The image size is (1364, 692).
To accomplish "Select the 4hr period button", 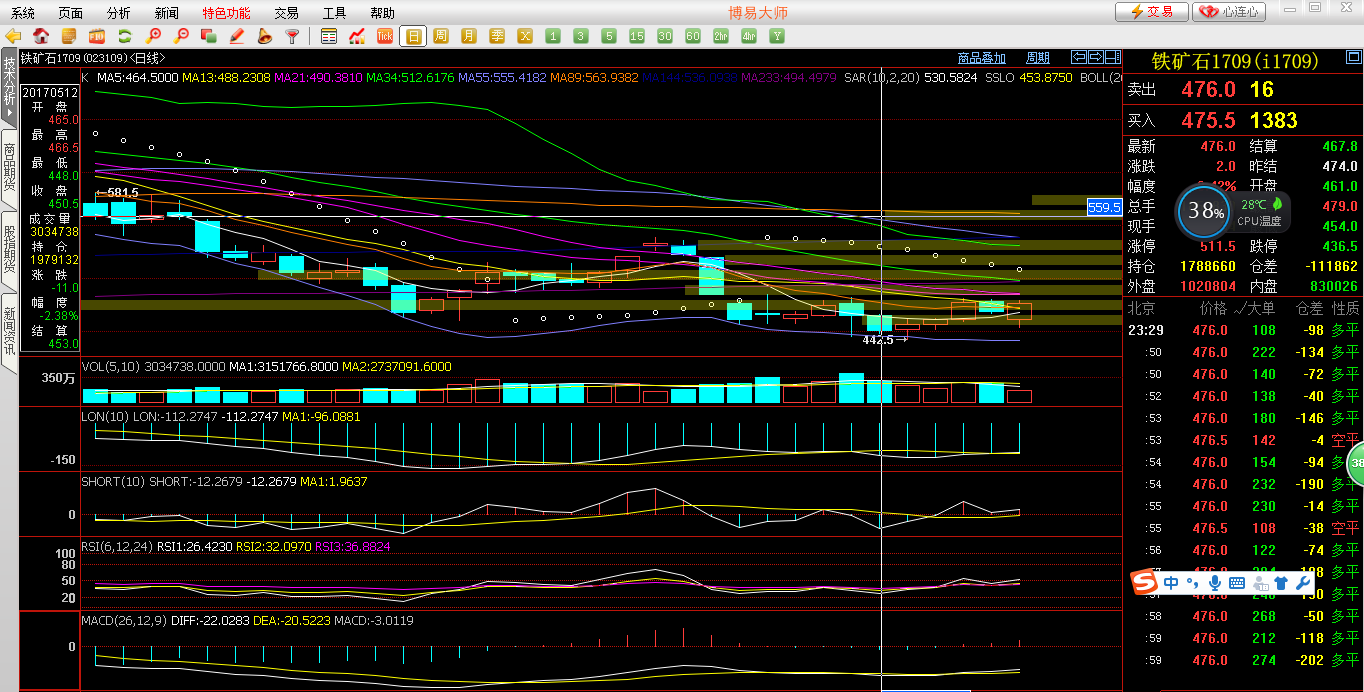I will coord(749,36).
